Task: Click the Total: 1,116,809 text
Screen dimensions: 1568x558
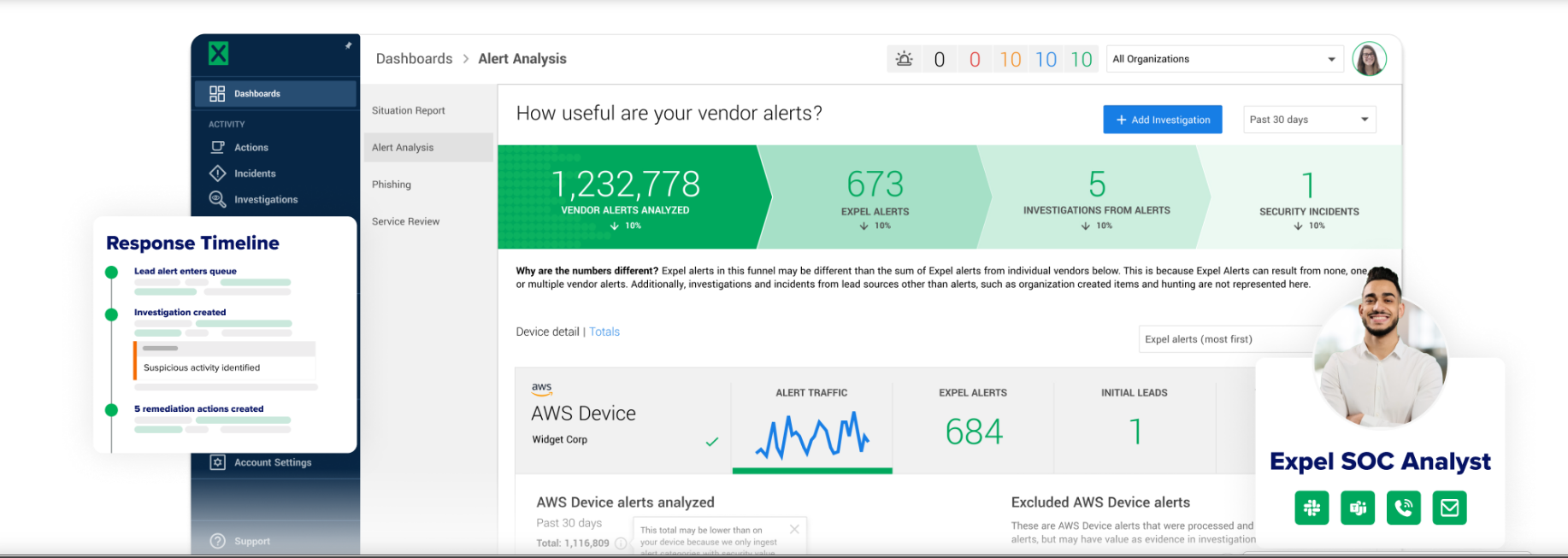Action: point(573,543)
